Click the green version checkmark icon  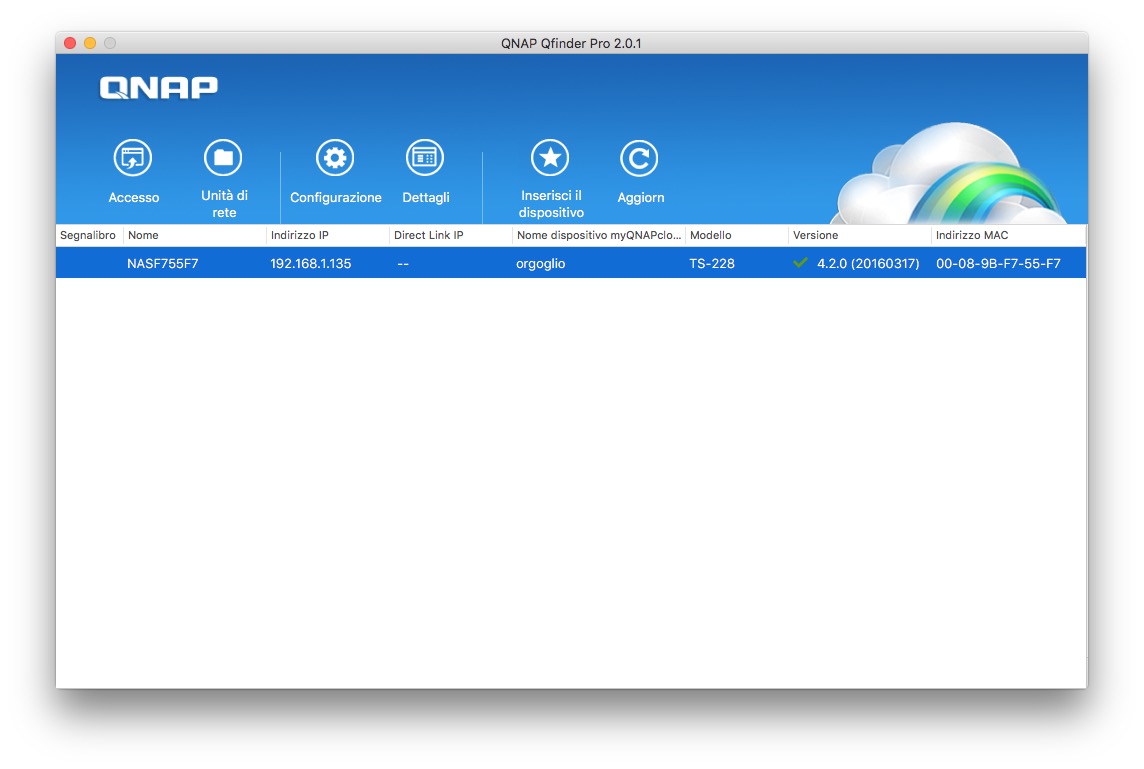point(800,263)
